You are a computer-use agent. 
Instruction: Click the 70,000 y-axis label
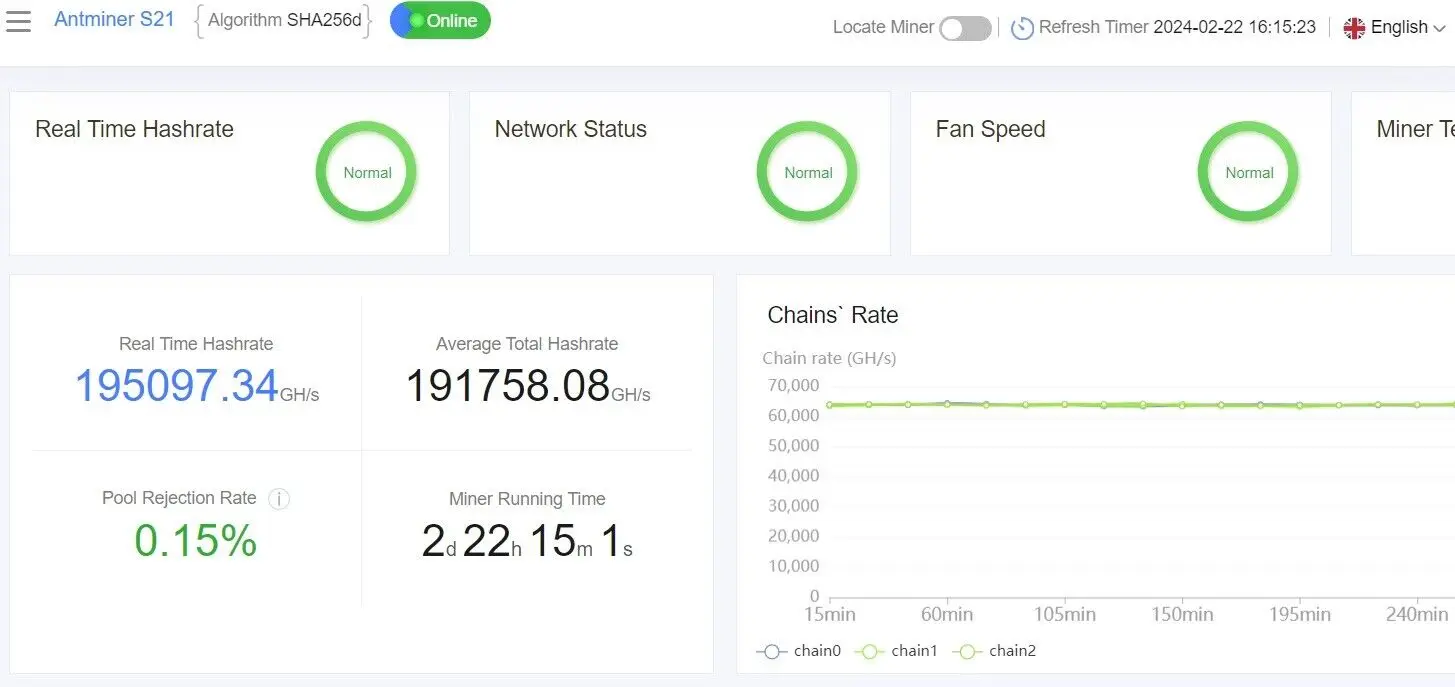point(793,385)
